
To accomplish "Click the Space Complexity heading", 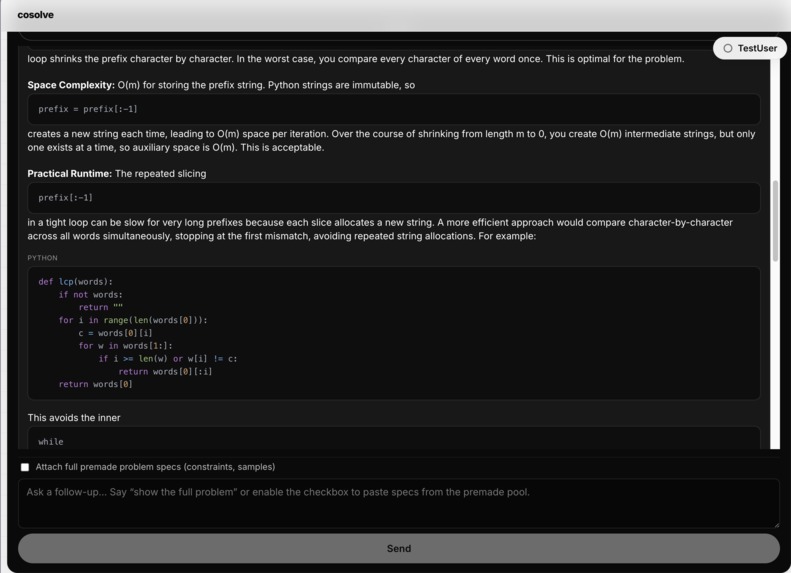I will click(x=71, y=85).
